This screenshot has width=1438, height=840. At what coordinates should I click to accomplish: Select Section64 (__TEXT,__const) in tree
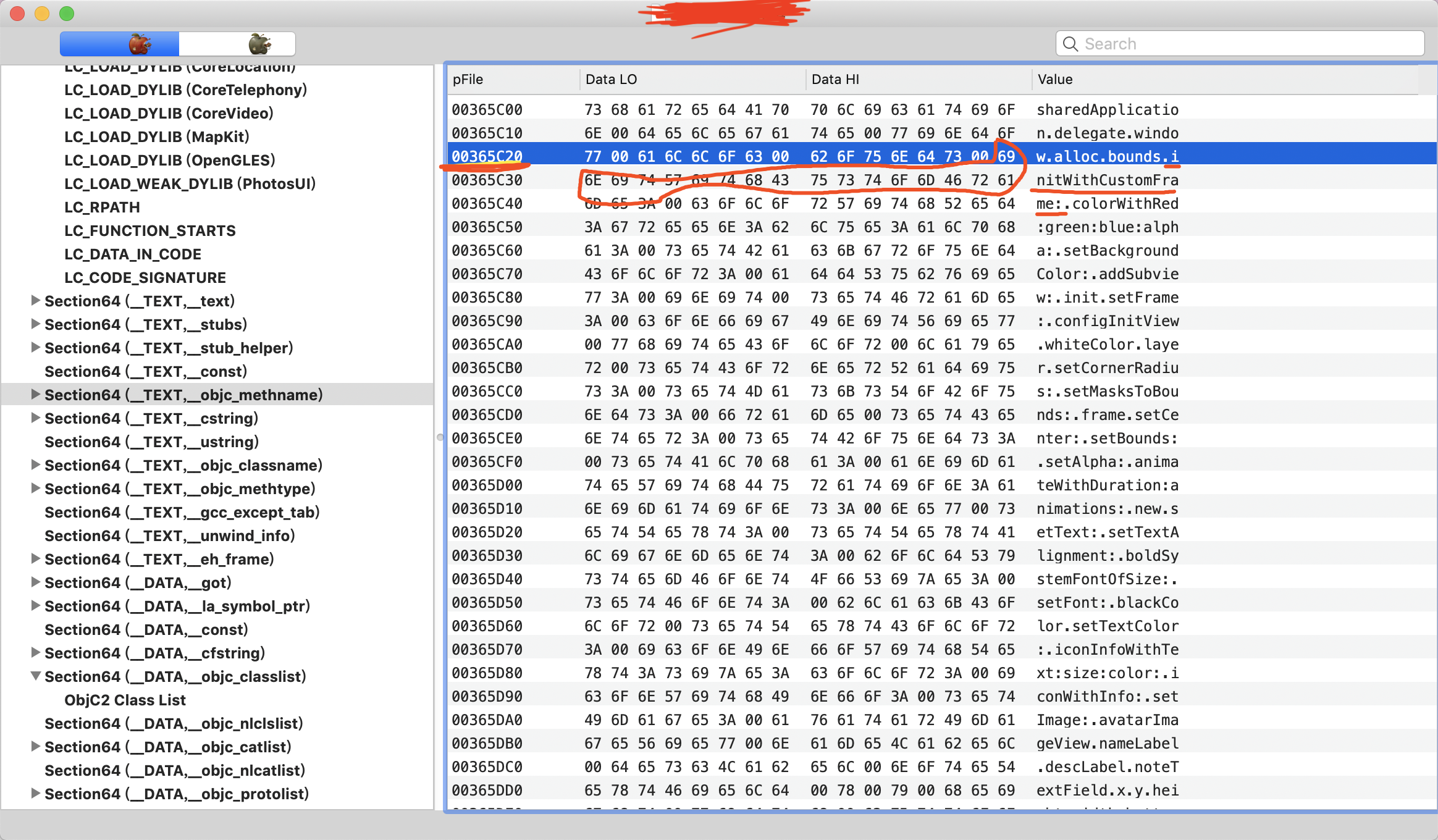tap(146, 371)
